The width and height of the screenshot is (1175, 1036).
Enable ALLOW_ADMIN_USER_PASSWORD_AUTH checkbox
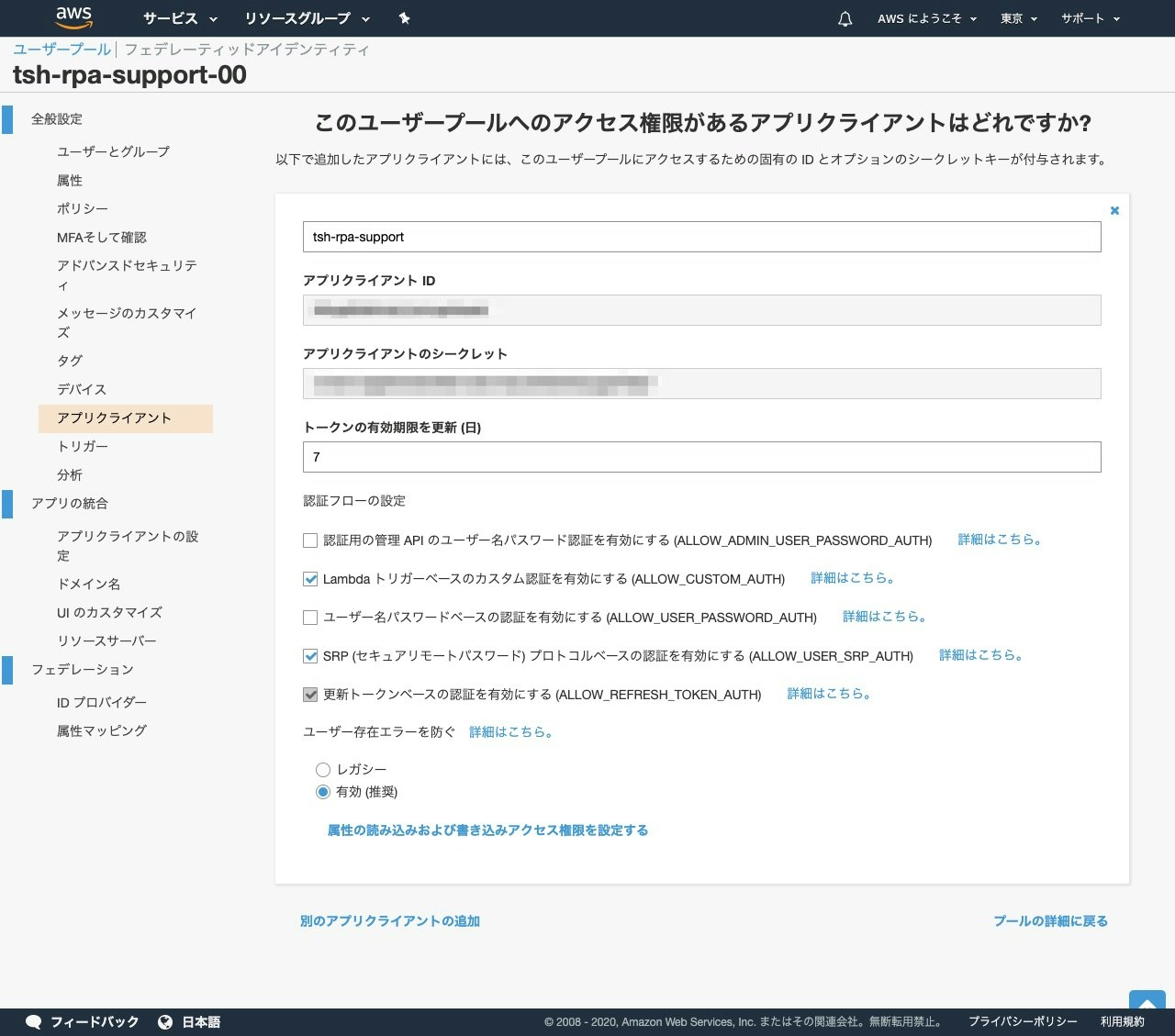pos(310,540)
